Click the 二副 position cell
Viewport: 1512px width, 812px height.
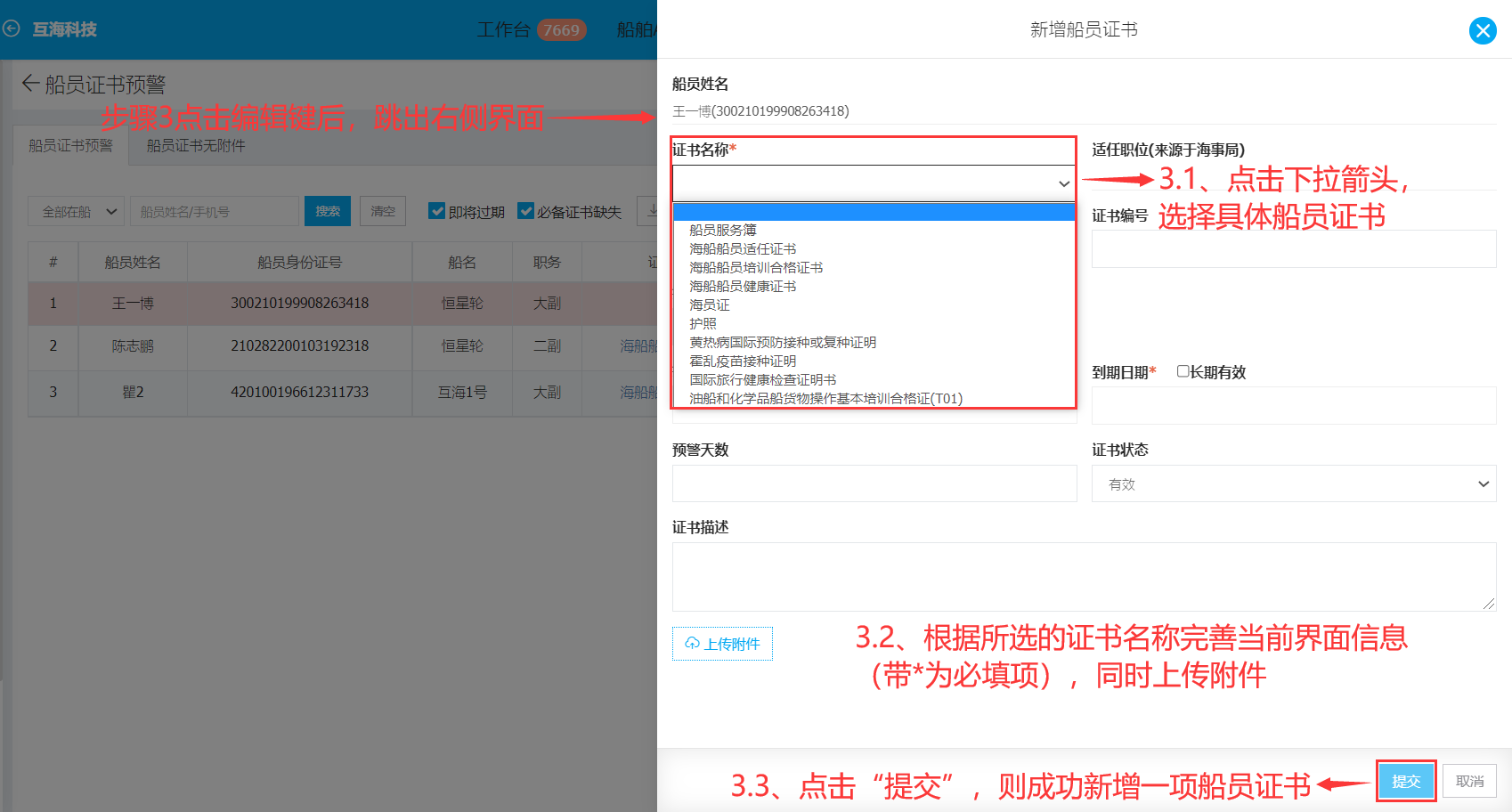(547, 346)
